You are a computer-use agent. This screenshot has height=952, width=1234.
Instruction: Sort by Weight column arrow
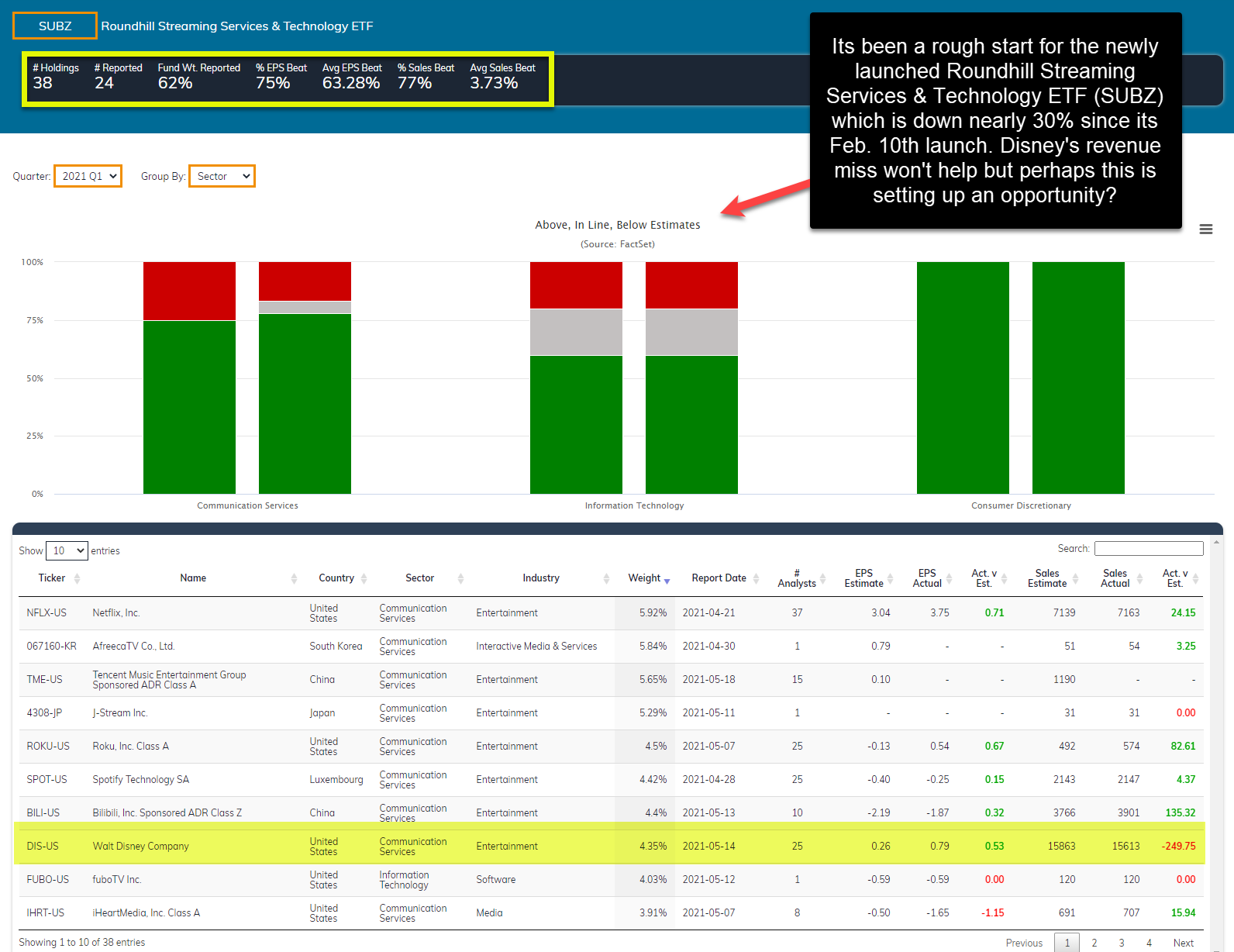(667, 581)
